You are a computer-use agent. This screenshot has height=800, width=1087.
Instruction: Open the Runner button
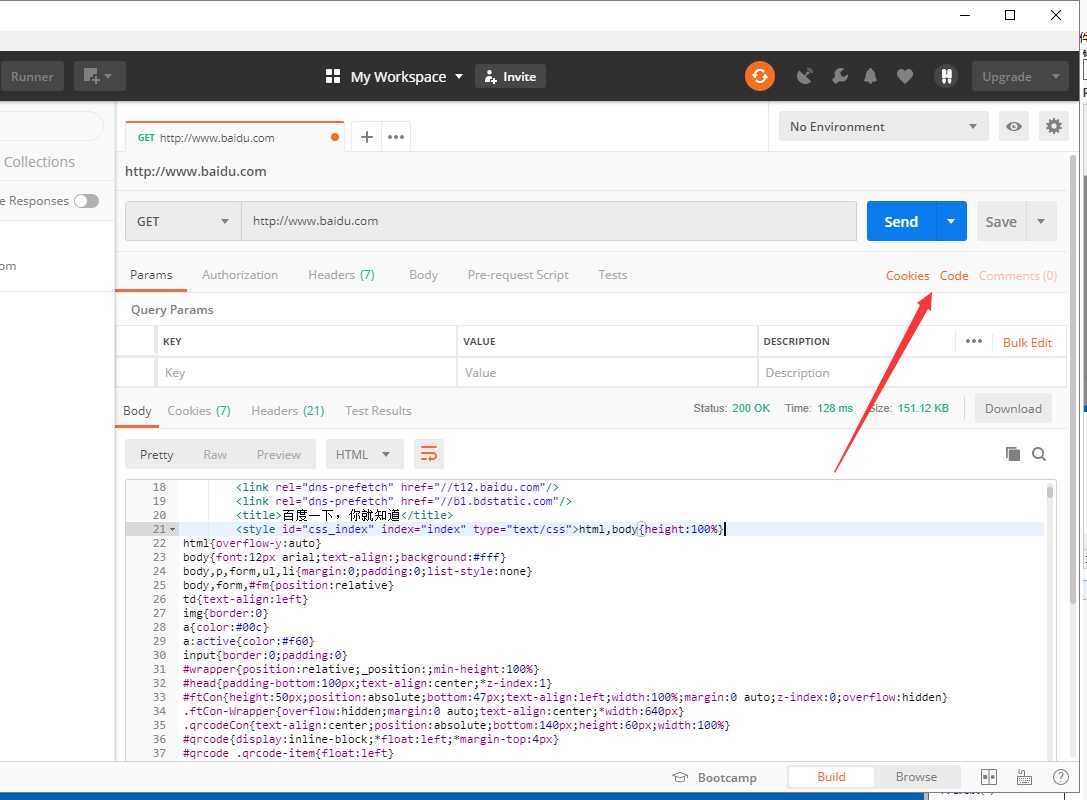point(32,76)
